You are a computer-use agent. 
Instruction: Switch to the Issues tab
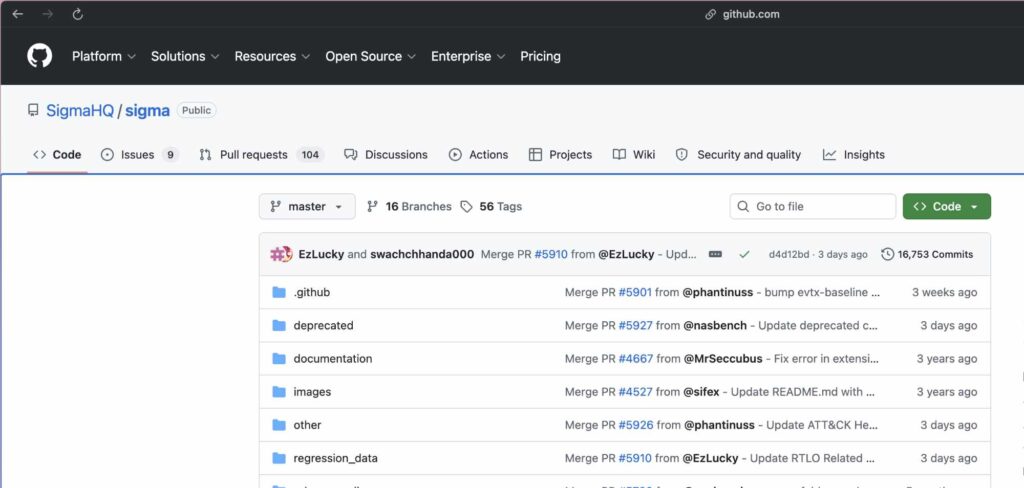[x=139, y=155]
